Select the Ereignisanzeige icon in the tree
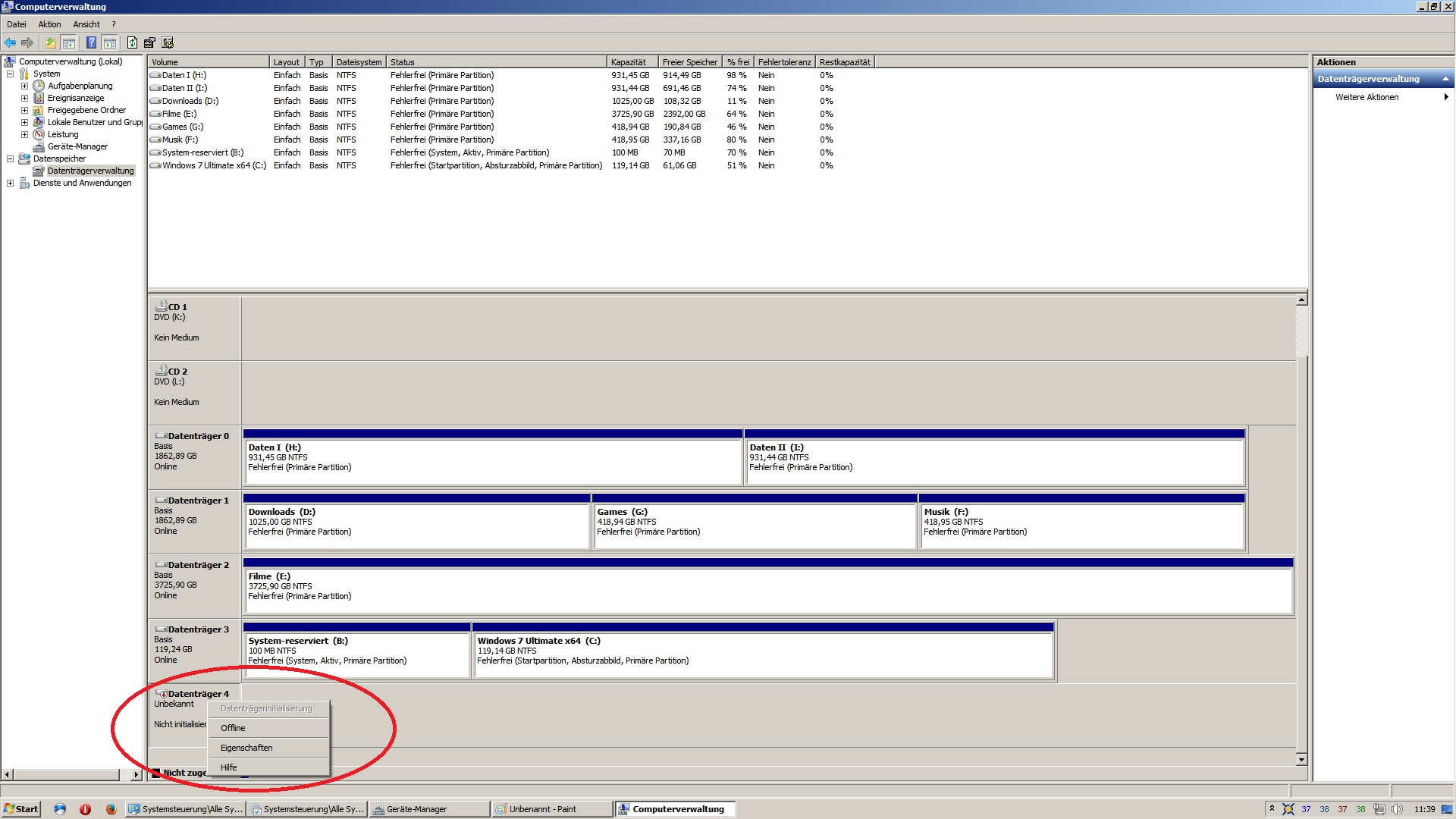Screen dimensions: 1456x819 tap(39, 98)
